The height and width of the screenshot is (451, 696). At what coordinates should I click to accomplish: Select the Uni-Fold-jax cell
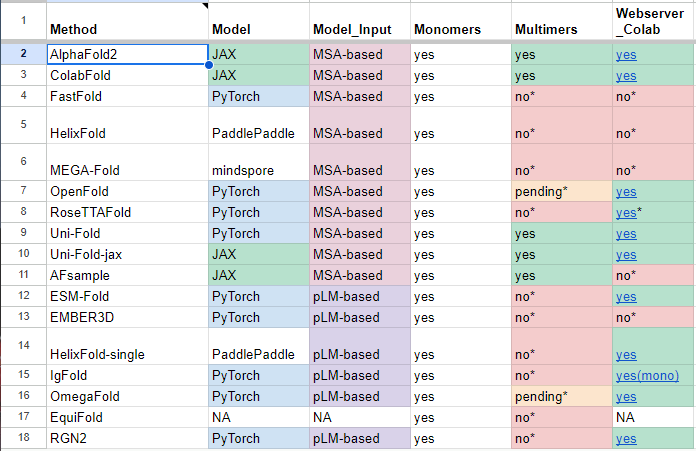127,254
